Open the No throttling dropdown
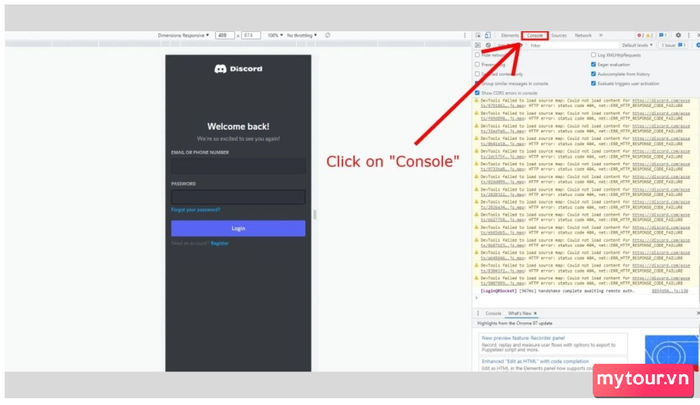700x405 pixels. click(302, 35)
